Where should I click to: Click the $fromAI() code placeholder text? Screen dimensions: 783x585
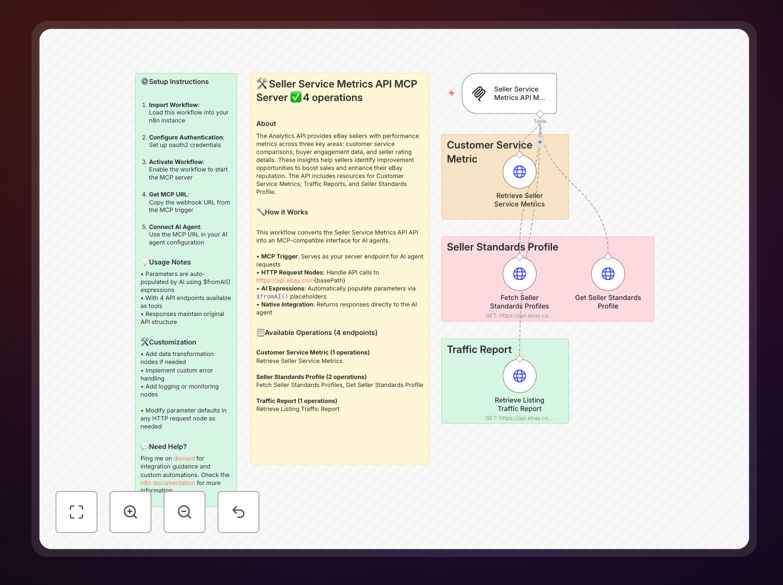272,296
